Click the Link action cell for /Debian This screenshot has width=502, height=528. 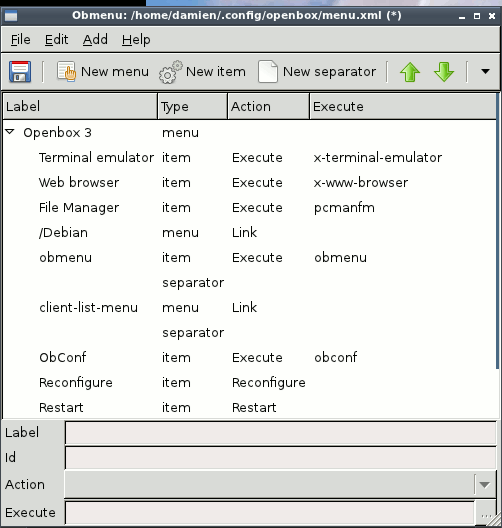(244, 232)
